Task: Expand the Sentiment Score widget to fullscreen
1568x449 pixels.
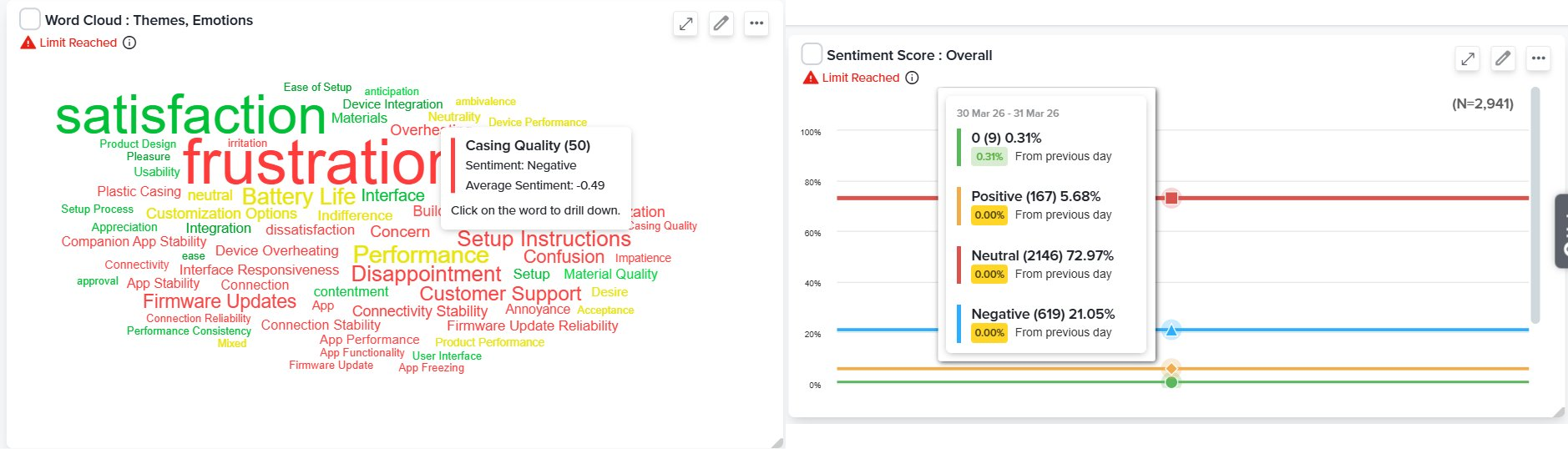Action: coord(1467,59)
